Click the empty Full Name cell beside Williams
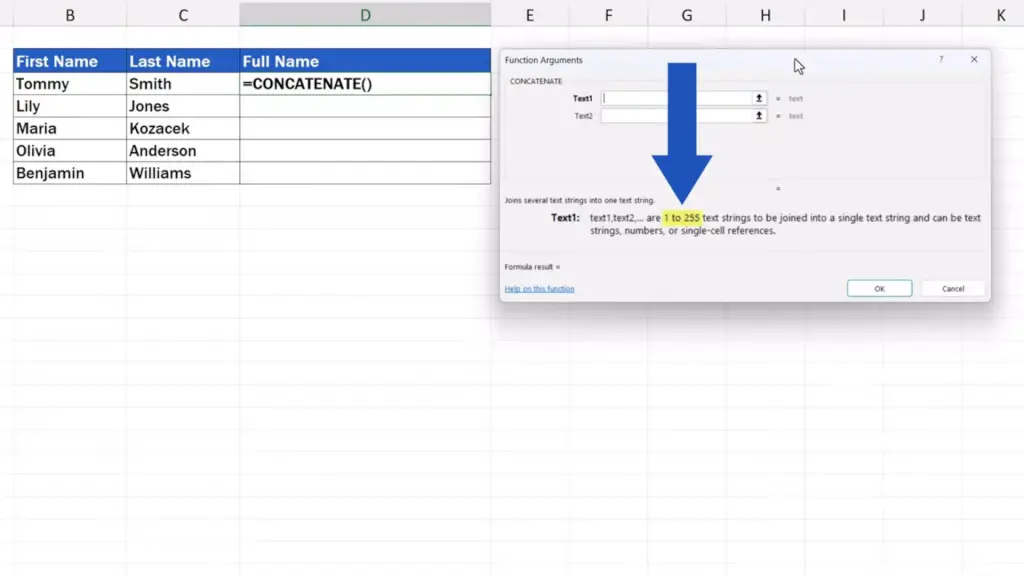The height and width of the screenshot is (576, 1024). point(365,173)
